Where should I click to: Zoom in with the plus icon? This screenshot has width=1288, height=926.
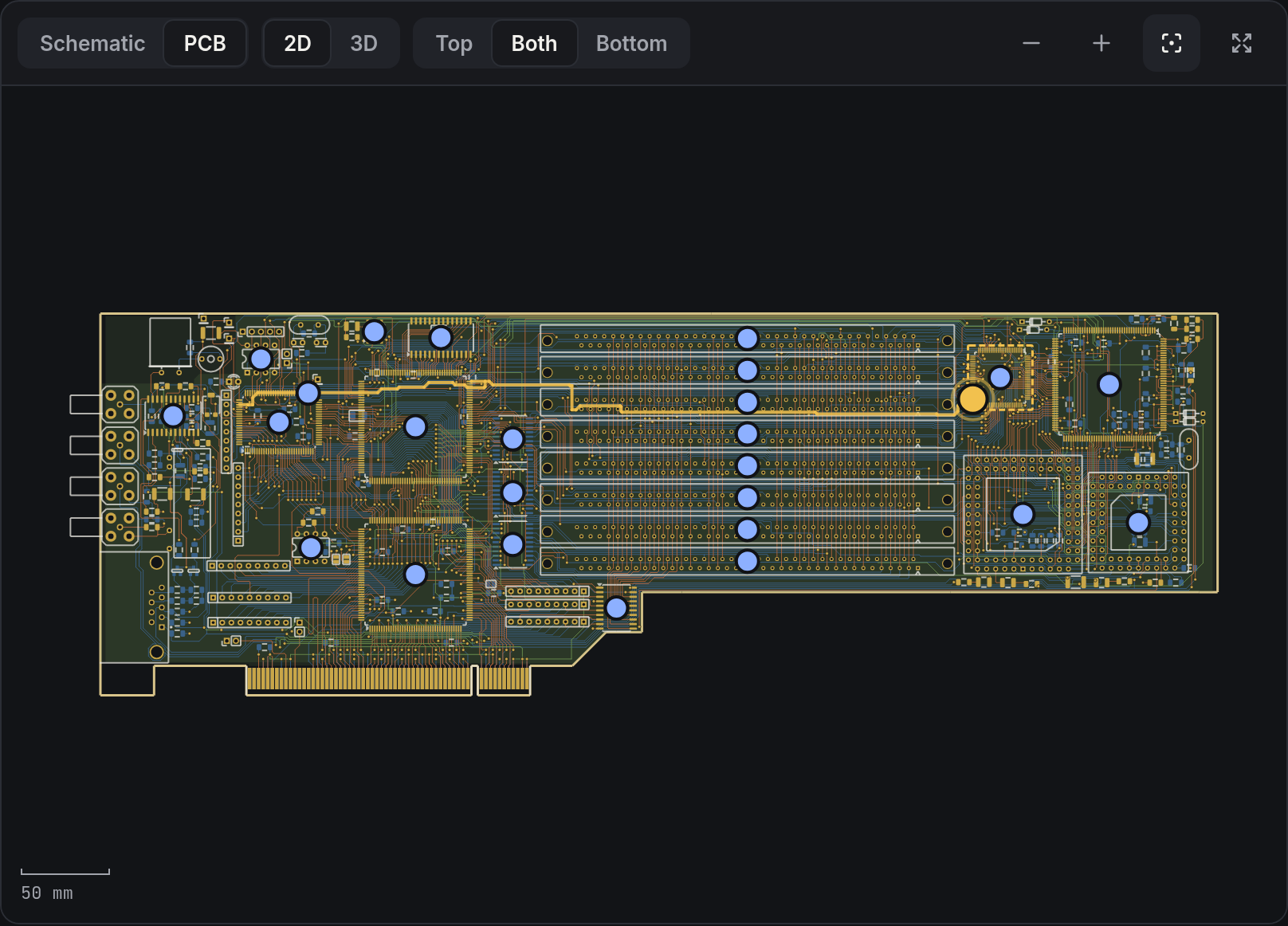pyautogui.click(x=1101, y=43)
